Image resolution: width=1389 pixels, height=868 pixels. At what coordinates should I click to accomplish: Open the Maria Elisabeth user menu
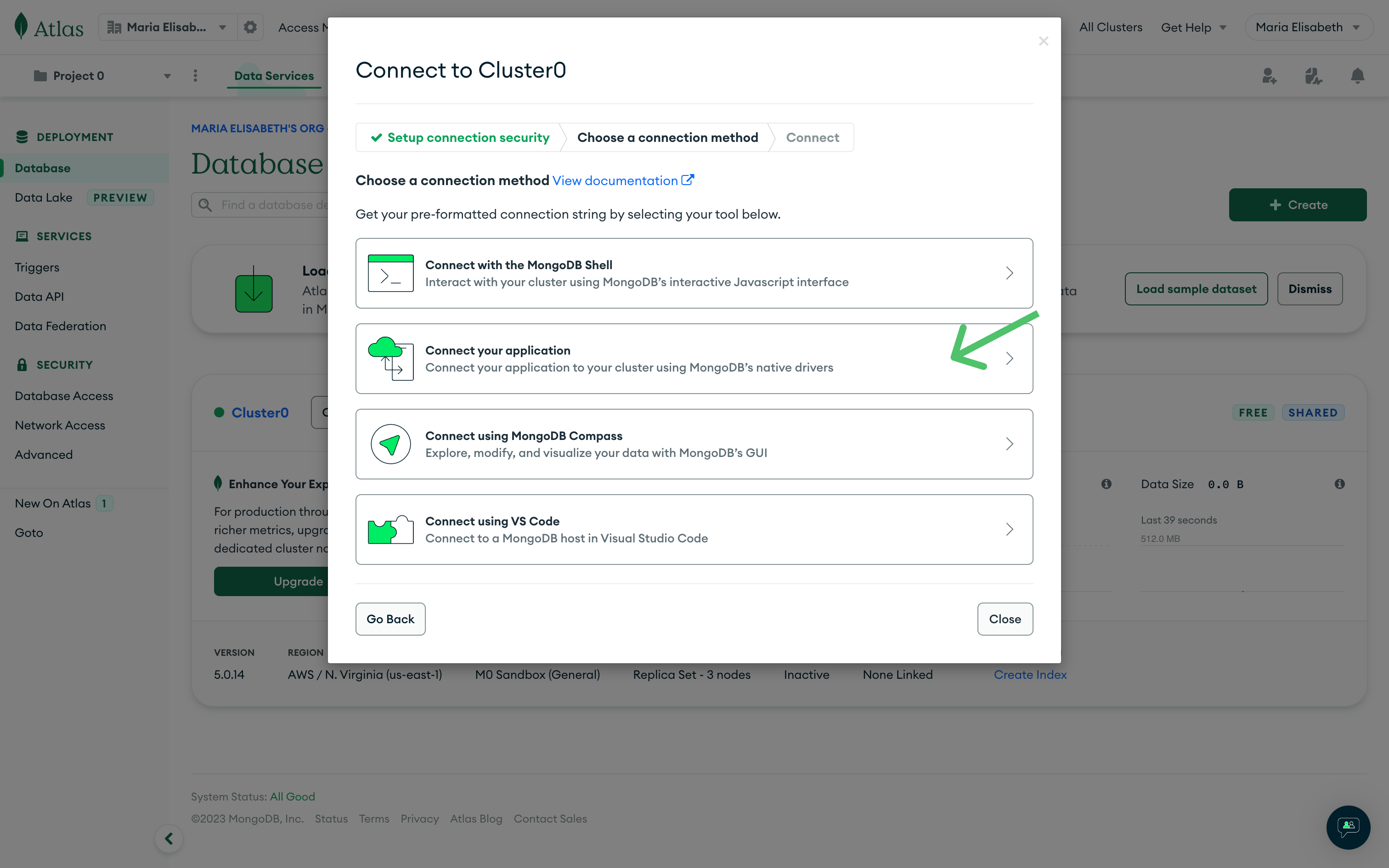(1309, 27)
